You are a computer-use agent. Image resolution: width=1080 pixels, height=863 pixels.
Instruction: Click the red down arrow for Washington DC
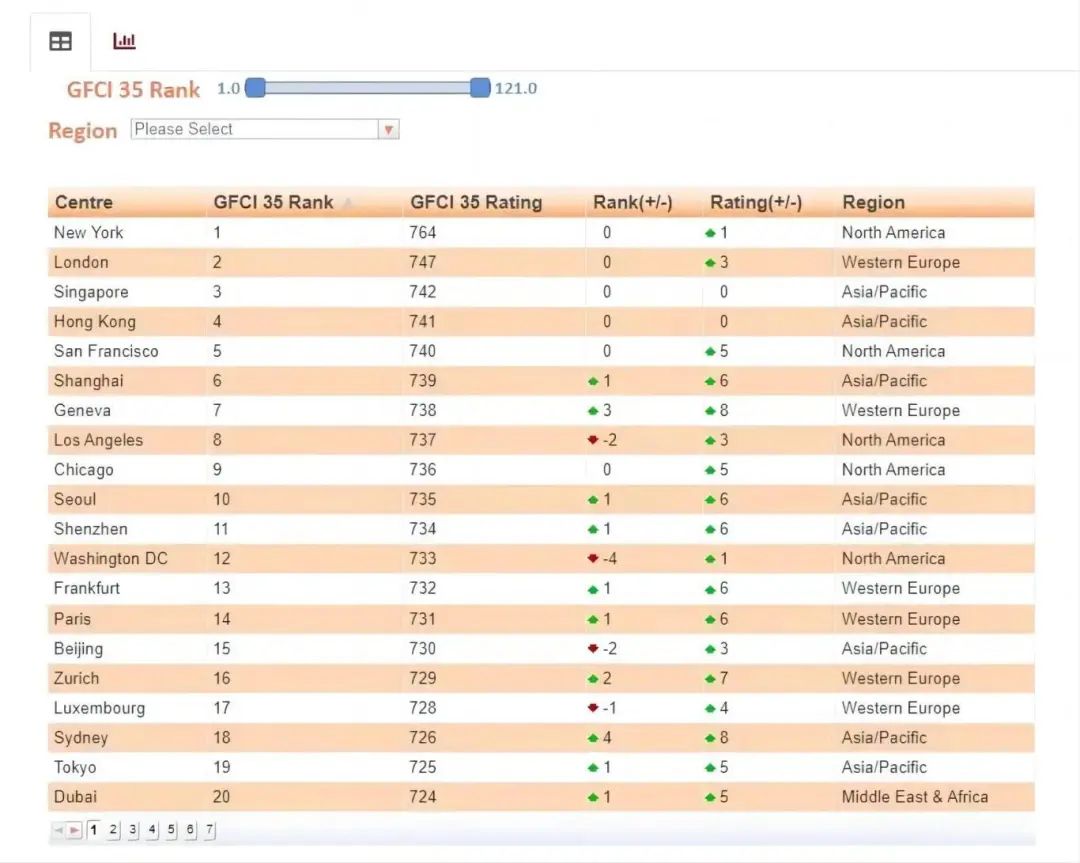pos(593,559)
